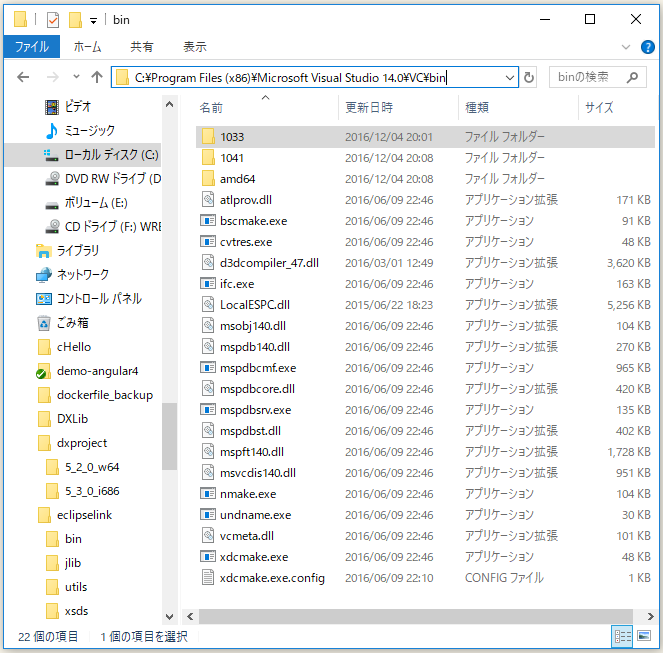
Task: Select mspft140.dll file
Action: [425, 452]
